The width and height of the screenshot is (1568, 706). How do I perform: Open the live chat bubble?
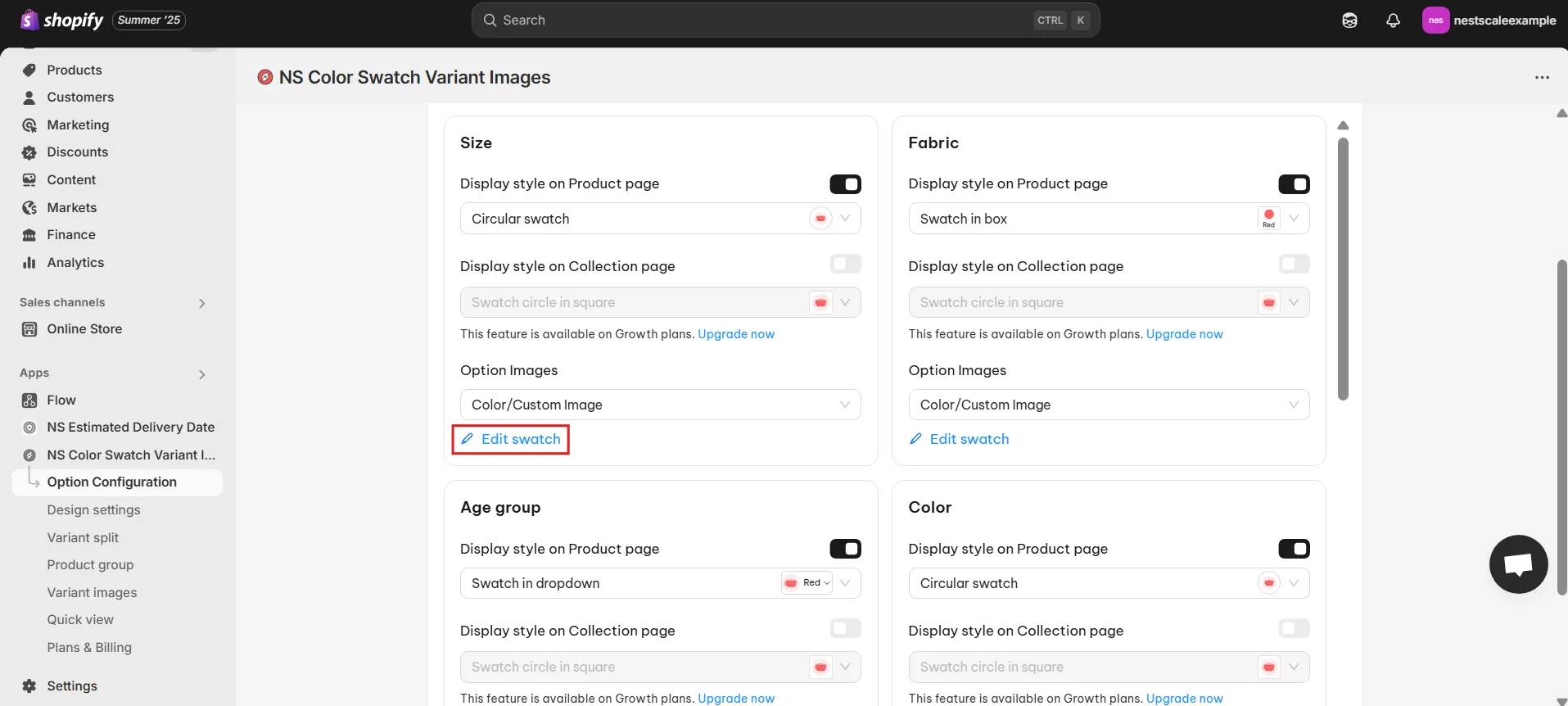[1518, 564]
